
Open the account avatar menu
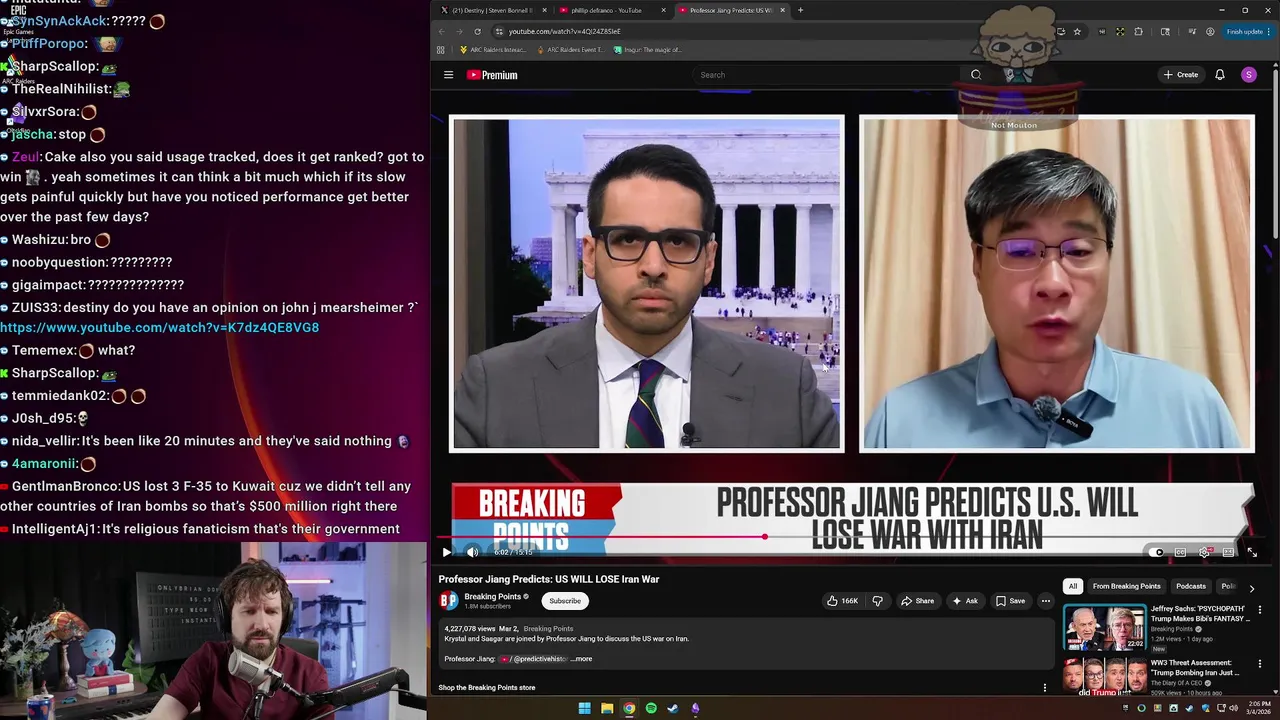coord(1248,75)
